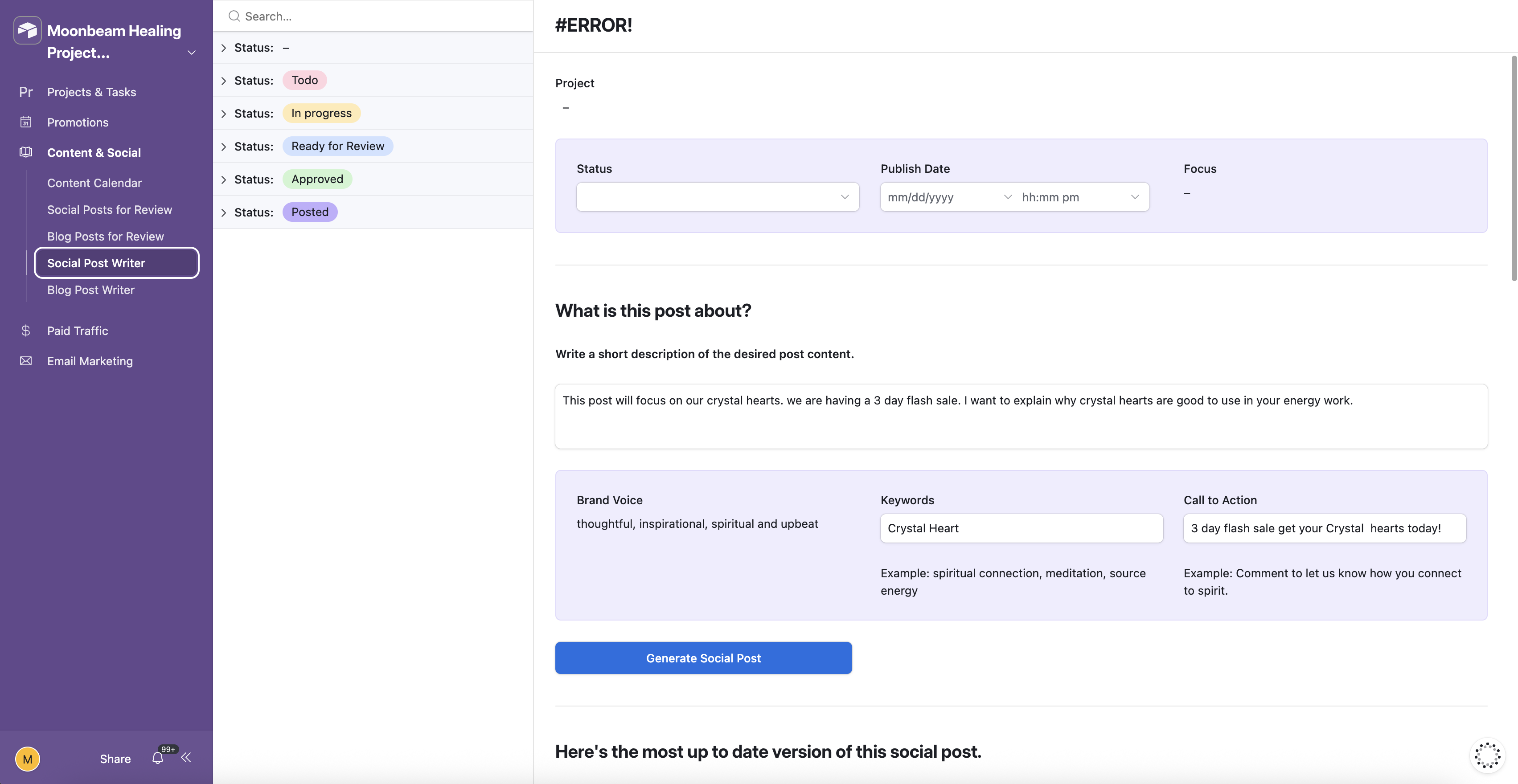Click the Projects & Tasks Pr icon
Viewport: 1518px width, 784px height.
26,92
